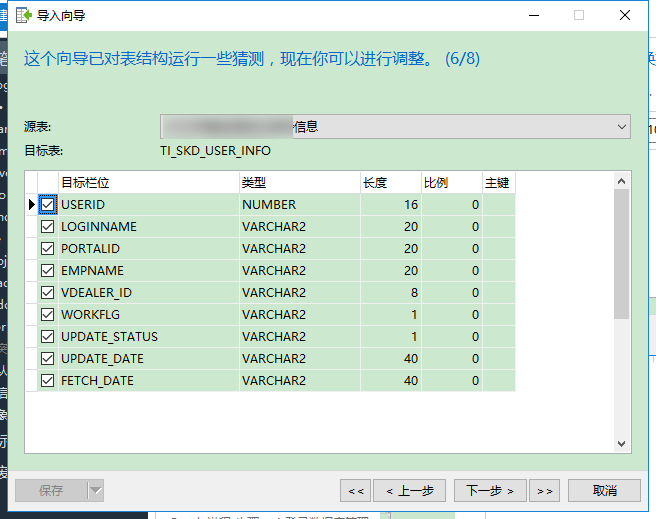Select the EMPNAME field name cell
Viewport: 656px width, 519px height.
149,271
